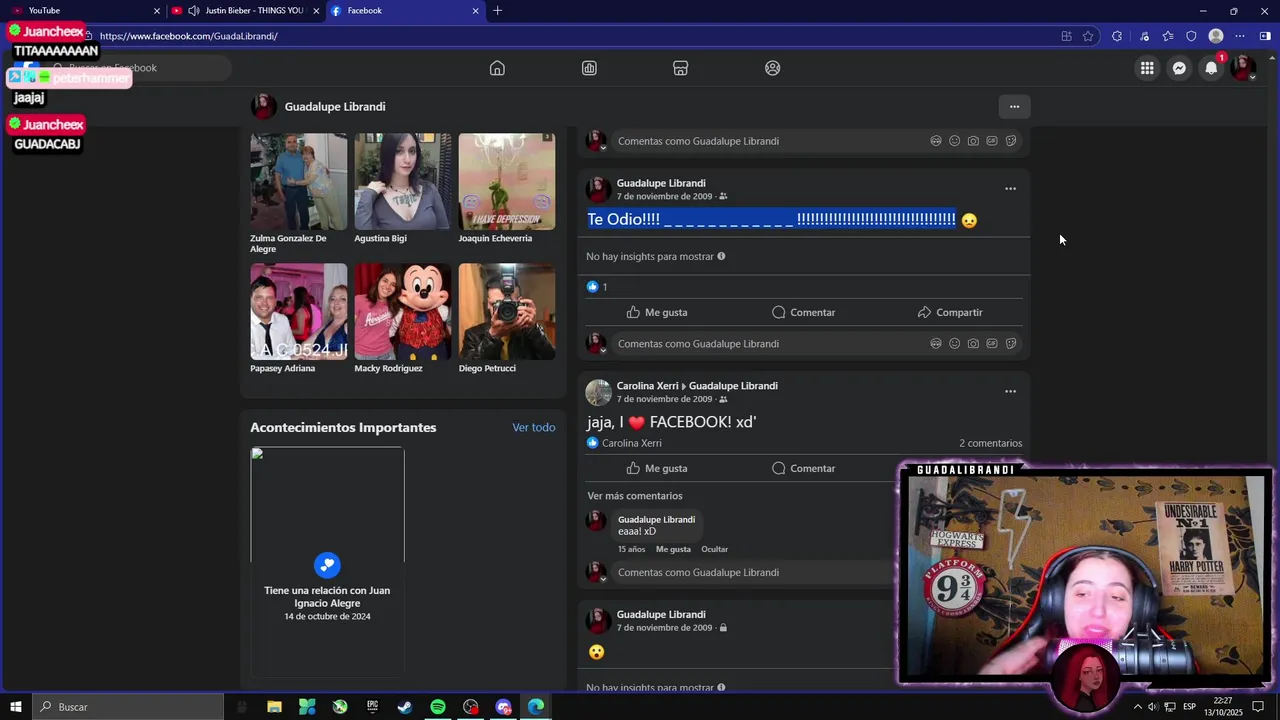Open the Marketplace icon in top nav

(x=680, y=68)
